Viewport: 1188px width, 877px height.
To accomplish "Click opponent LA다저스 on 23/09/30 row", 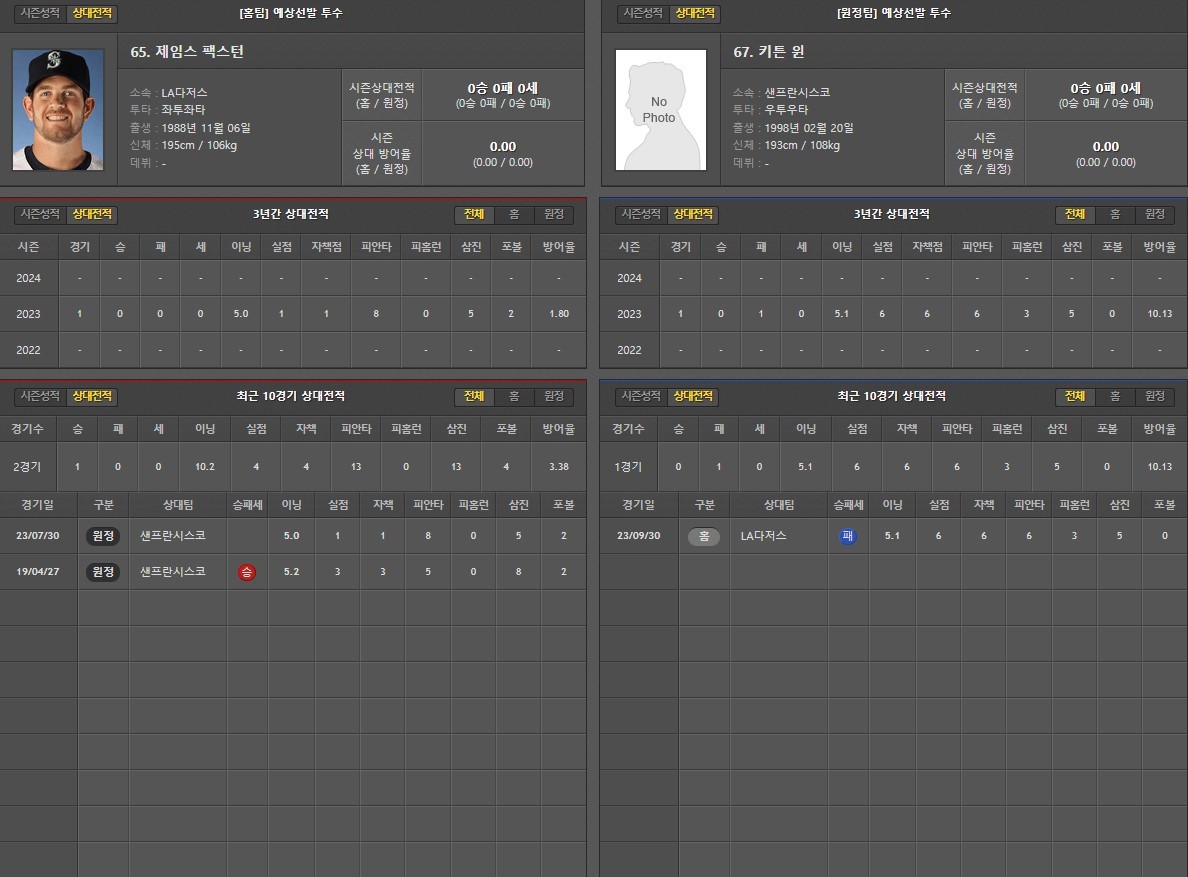I will pos(763,535).
